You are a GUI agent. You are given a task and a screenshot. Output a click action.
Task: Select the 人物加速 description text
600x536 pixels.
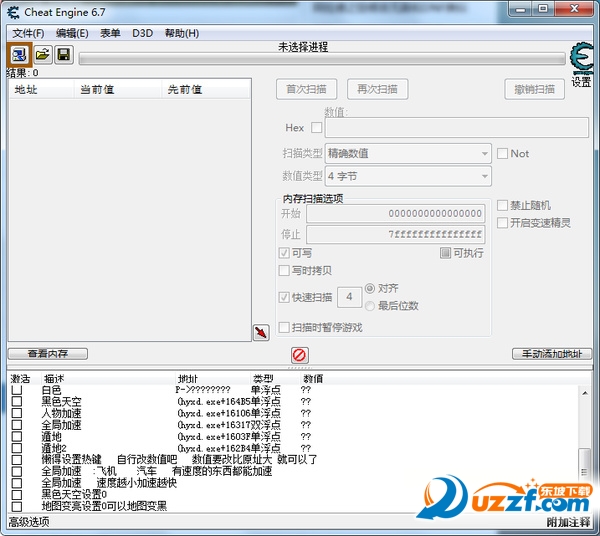(x=61, y=413)
